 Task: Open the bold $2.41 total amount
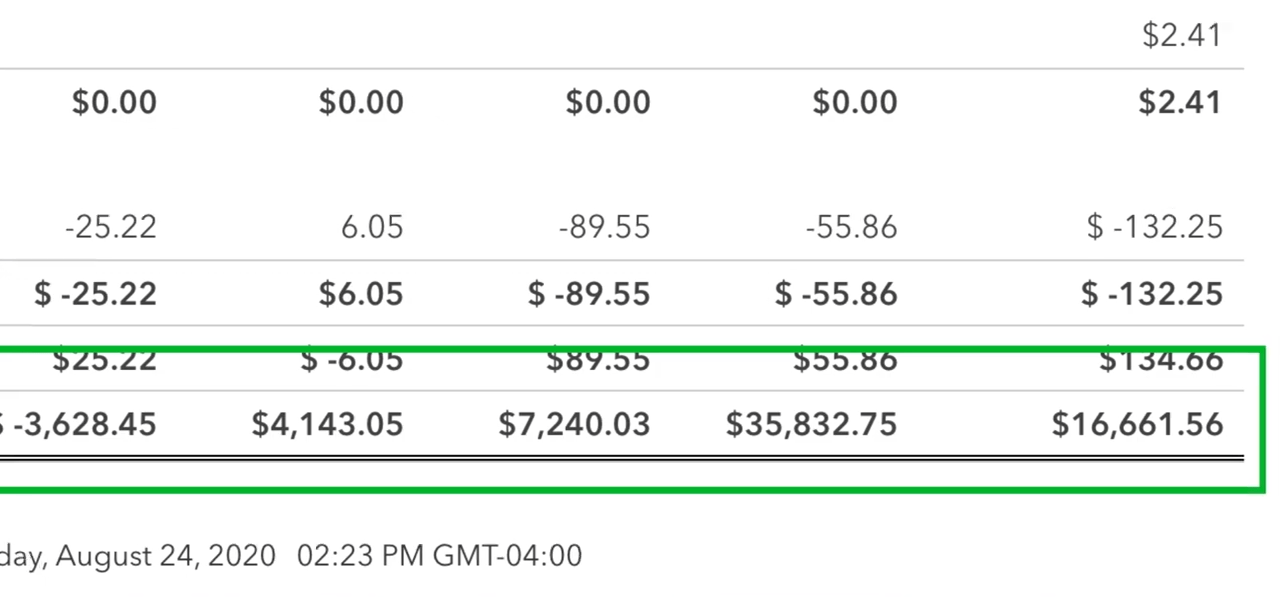click(1181, 102)
